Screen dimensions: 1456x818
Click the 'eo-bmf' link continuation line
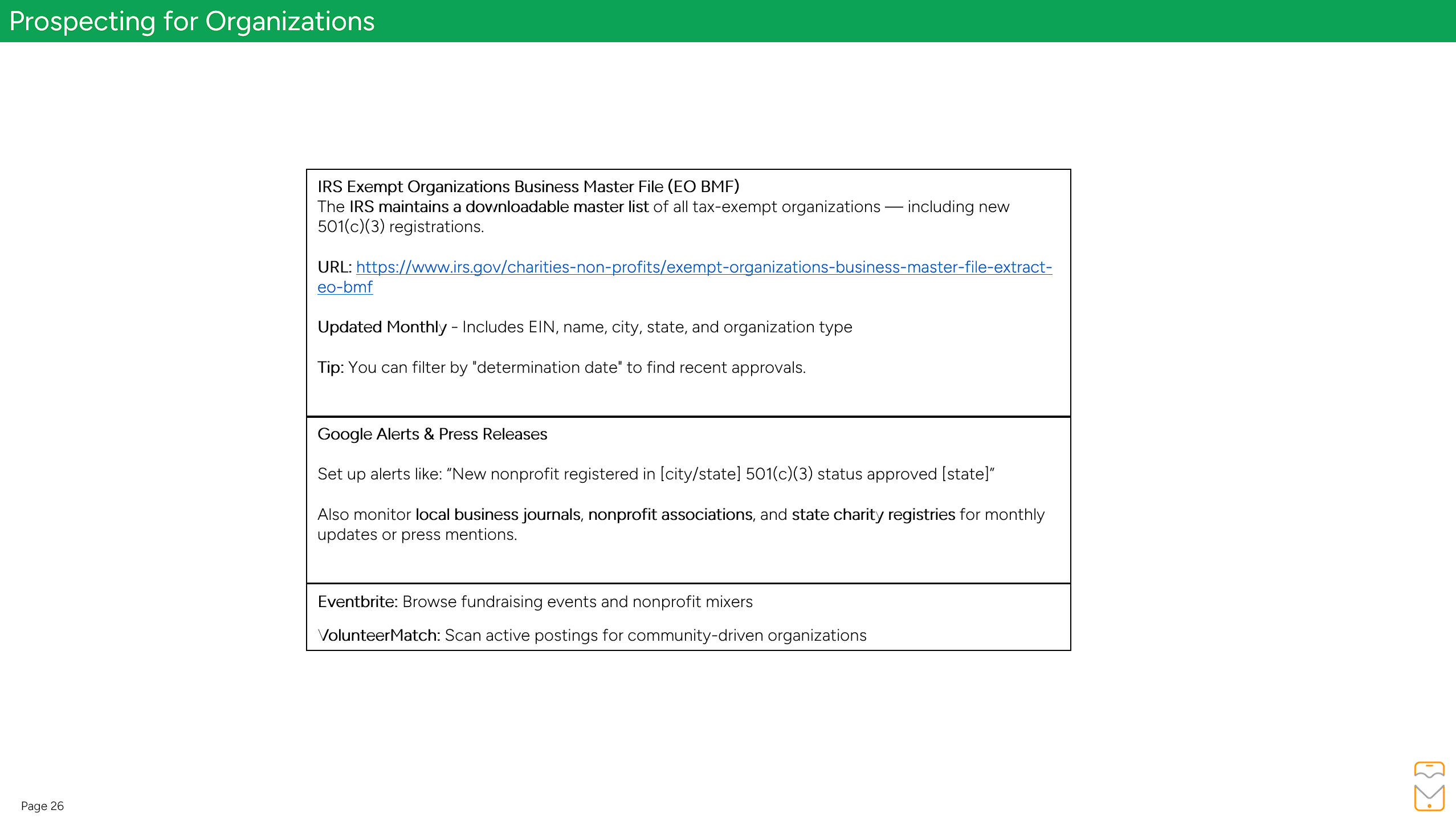(x=345, y=287)
